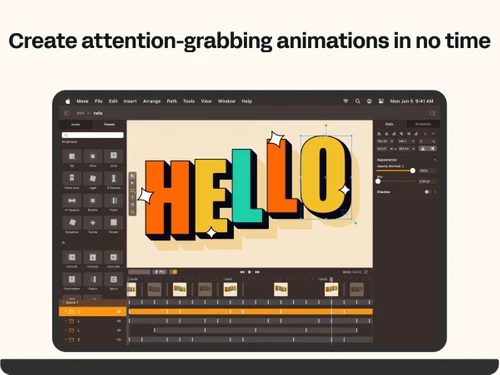Viewport: 500px width, 375px height.
Task: Collapse the Scene 1 row
Action: (63, 302)
